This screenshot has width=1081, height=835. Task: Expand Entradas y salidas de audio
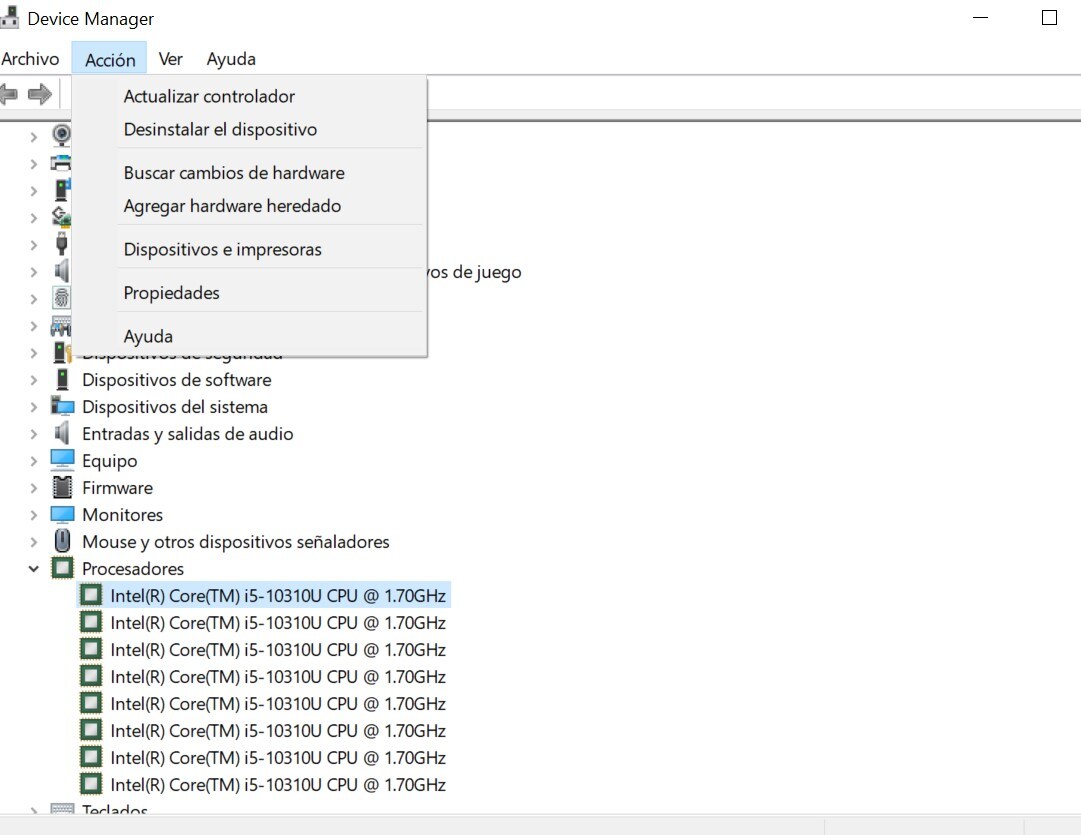33,434
